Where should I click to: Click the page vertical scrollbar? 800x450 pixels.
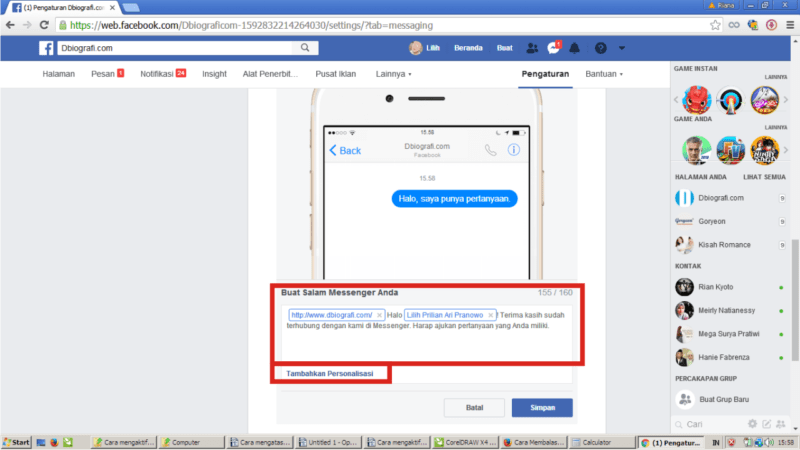coord(795,299)
